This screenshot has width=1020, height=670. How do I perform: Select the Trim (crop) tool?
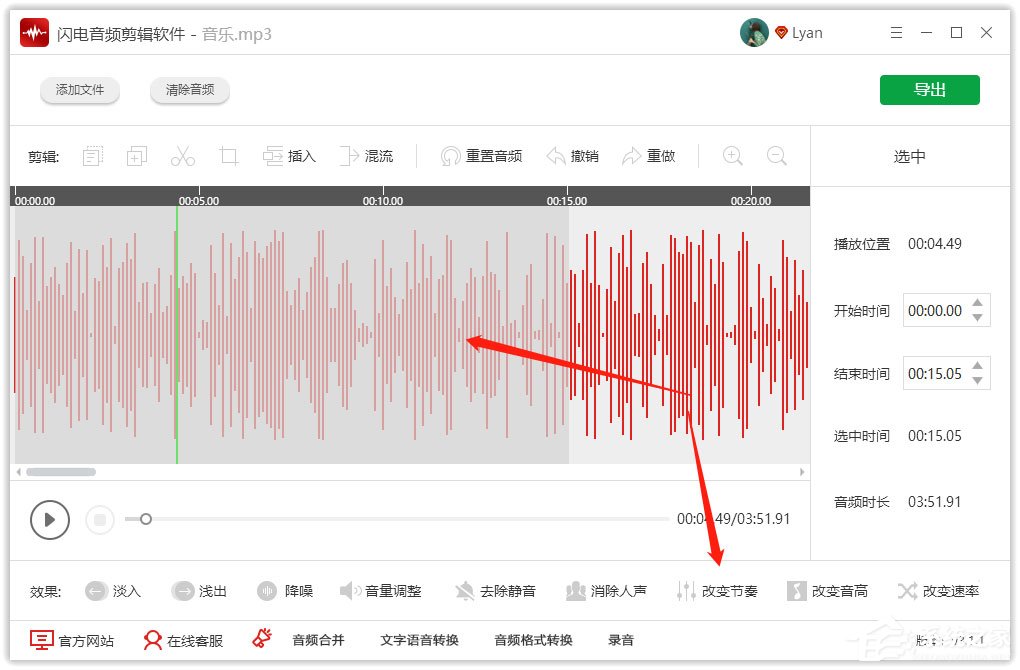[x=228, y=156]
